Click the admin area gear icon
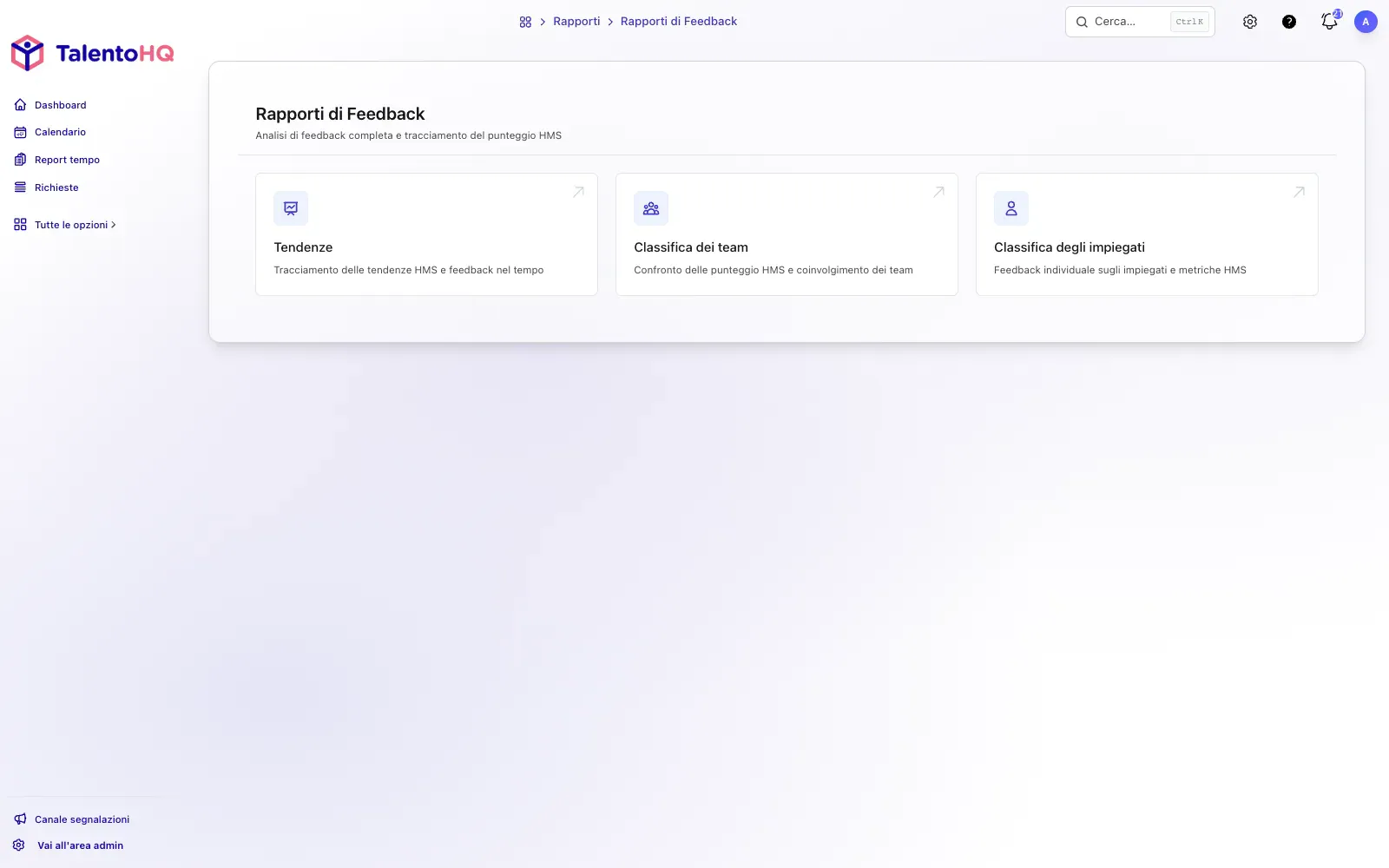The height and width of the screenshot is (868, 1389). pyautogui.click(x=19, y=845)
